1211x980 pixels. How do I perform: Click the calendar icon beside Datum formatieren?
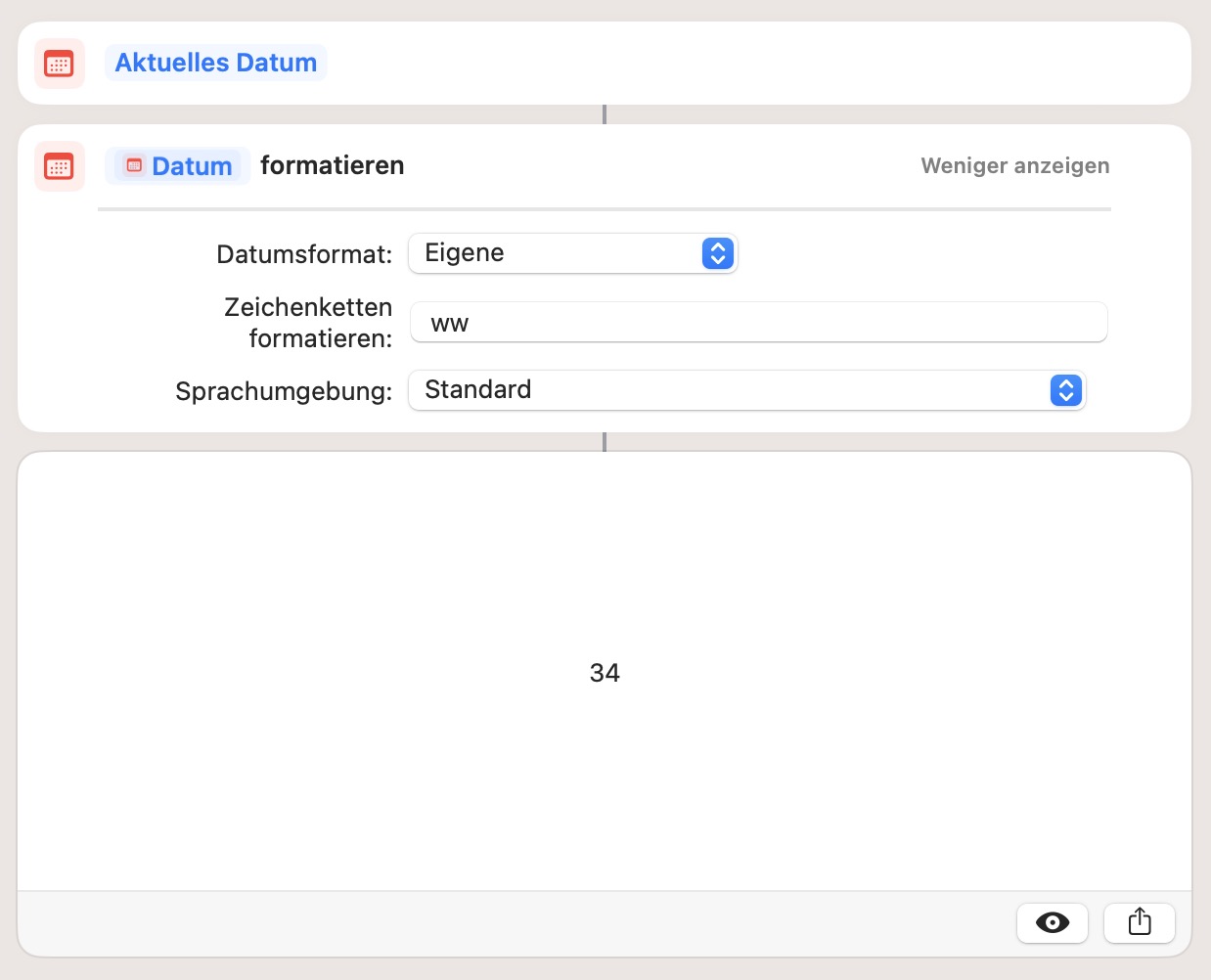click(59, 166)
